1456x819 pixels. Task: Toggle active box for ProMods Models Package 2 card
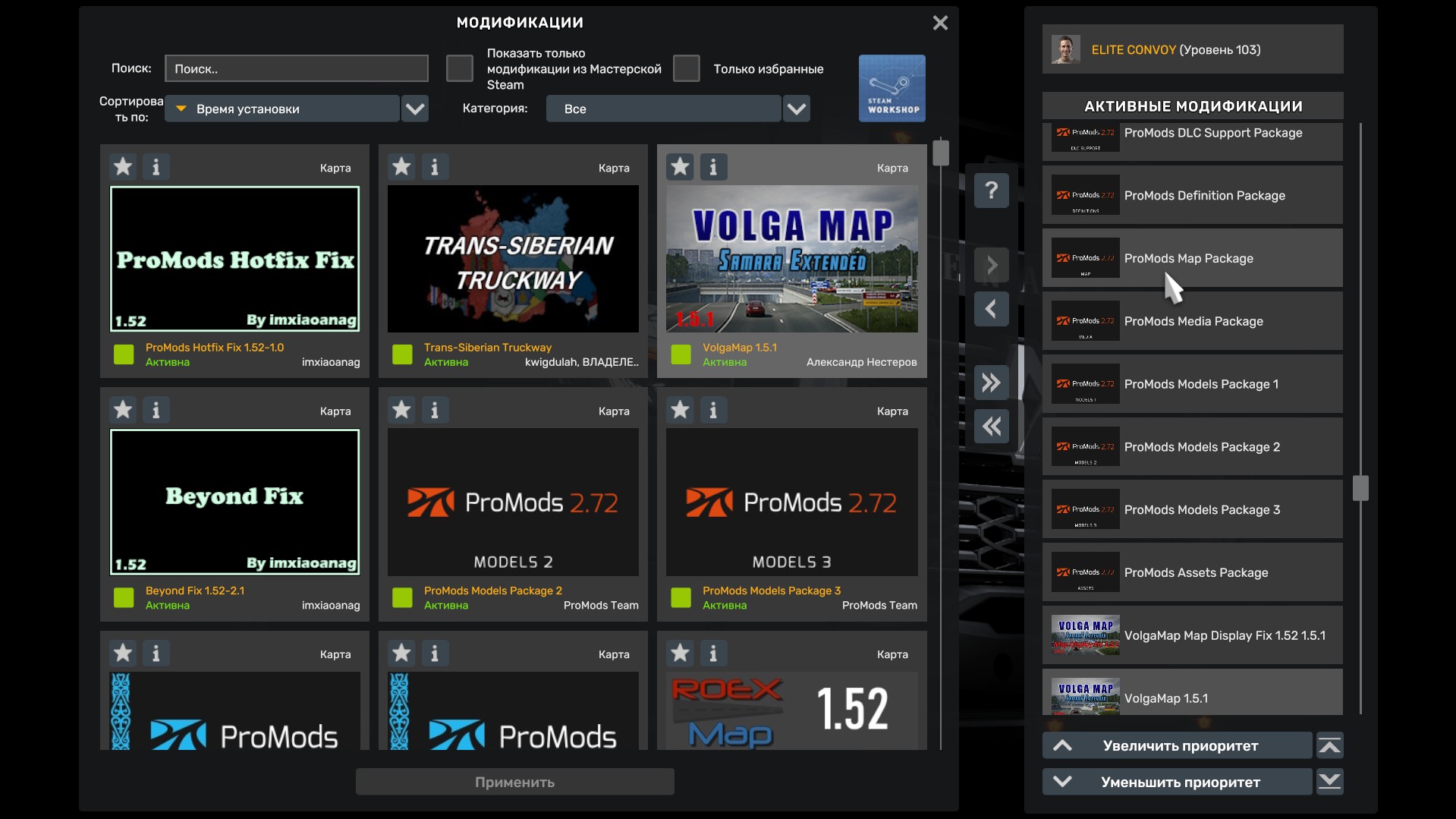402,597
